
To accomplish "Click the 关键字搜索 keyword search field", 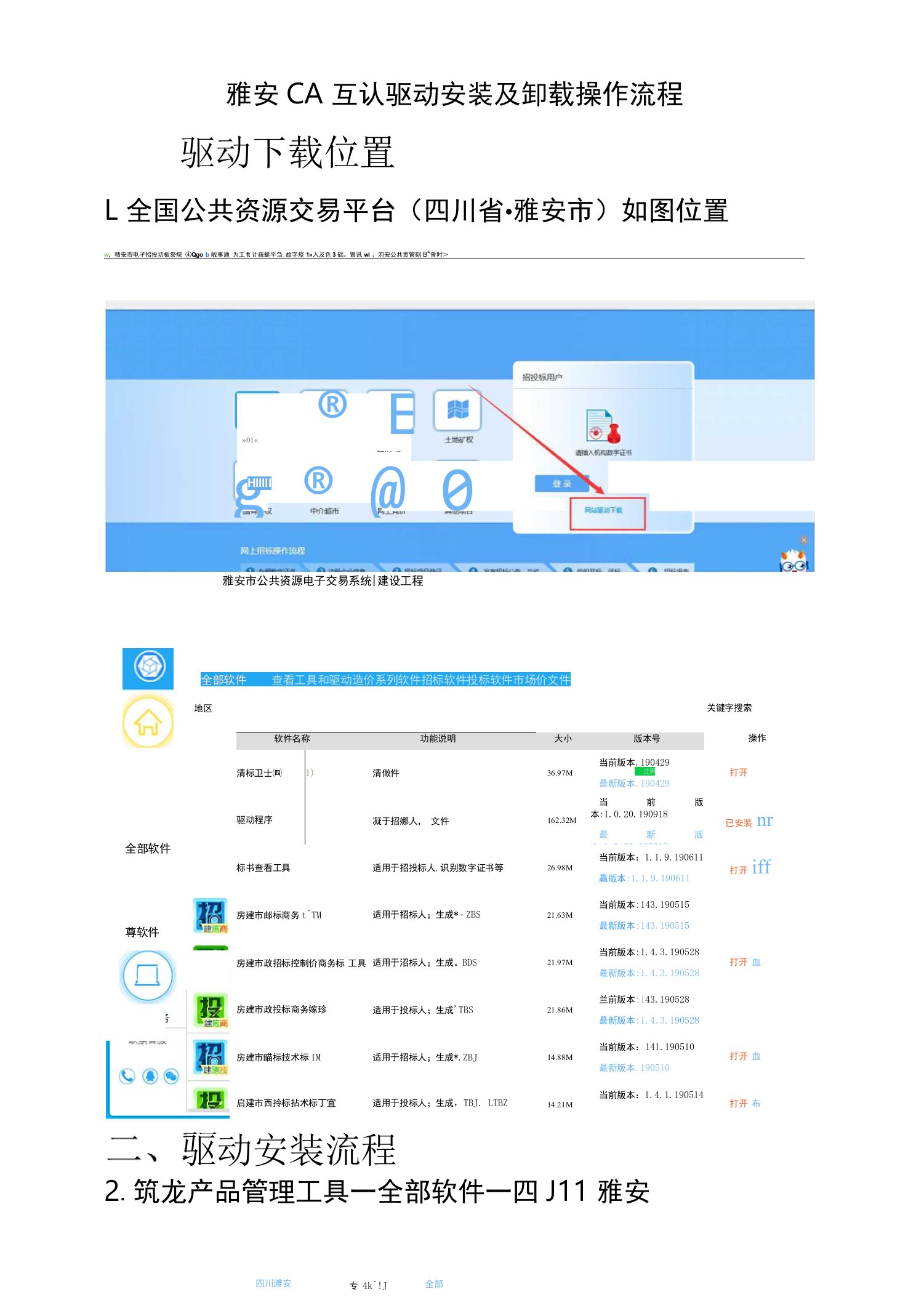I will pyautogui.click(x=729, y=708).
